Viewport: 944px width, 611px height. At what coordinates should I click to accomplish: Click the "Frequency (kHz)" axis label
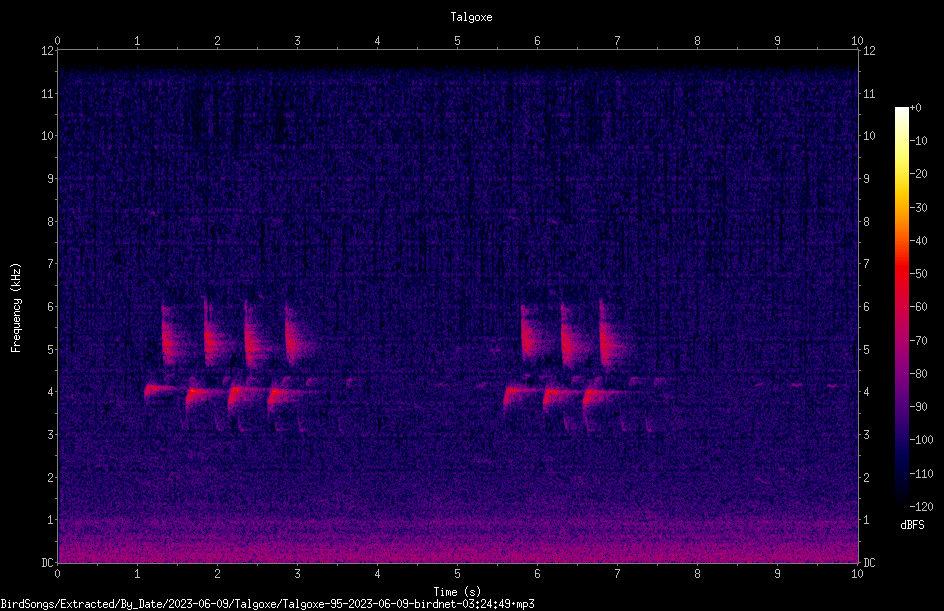tap(16, 308)
